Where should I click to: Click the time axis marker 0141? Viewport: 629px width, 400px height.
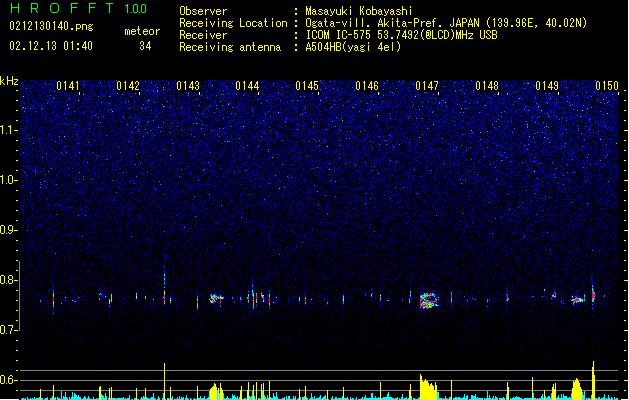point(68,86)
